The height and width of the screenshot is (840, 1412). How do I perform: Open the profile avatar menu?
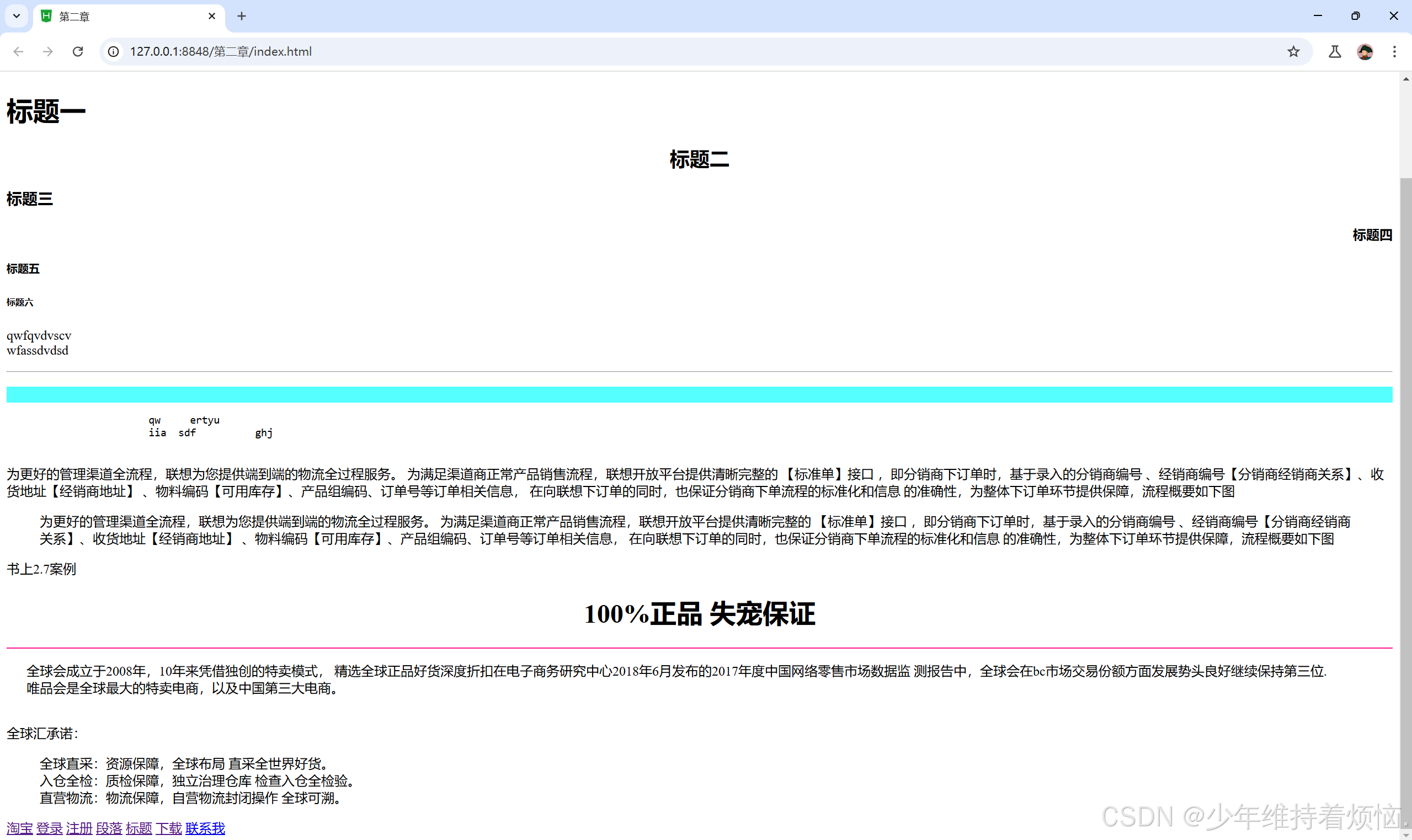(1365, 51)
